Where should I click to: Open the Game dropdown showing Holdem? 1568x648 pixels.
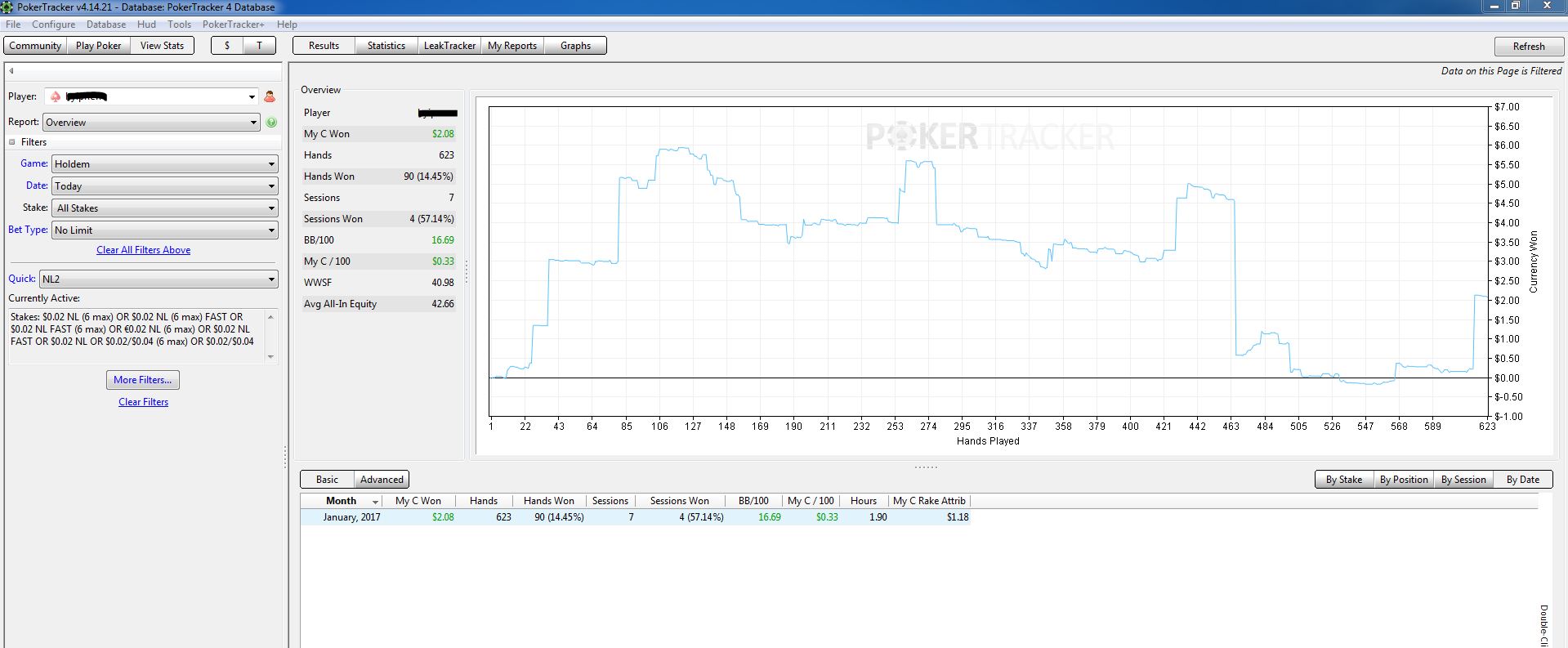165,164
